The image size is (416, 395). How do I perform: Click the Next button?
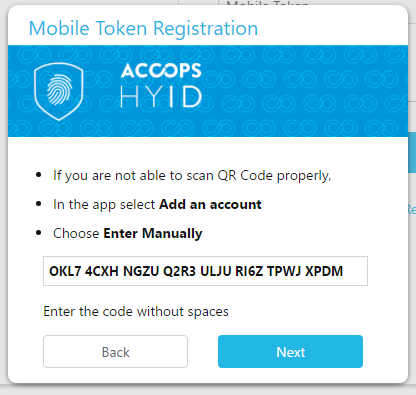point(290,351)
